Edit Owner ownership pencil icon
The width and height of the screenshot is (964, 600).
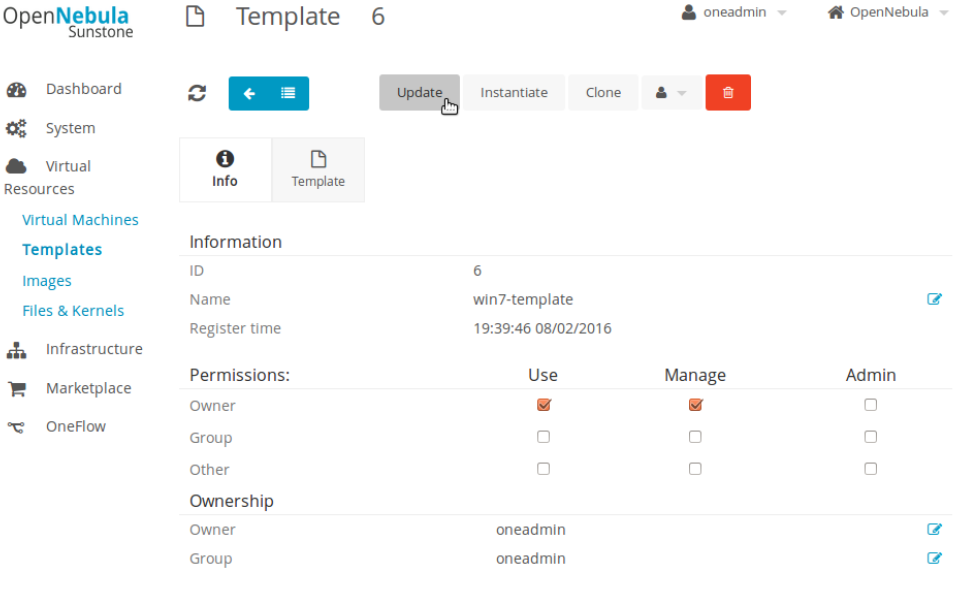tap(934, 529)
